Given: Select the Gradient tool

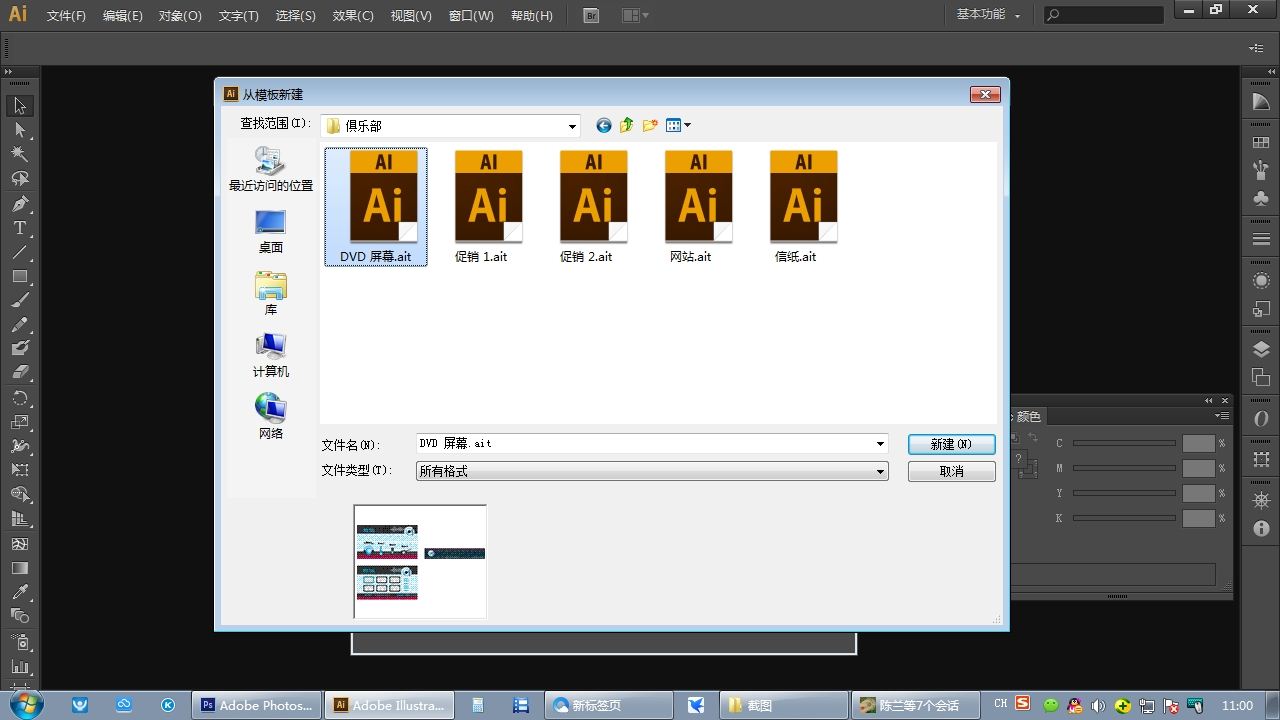Looking at the screenshot, I should [x=20, y=567].
